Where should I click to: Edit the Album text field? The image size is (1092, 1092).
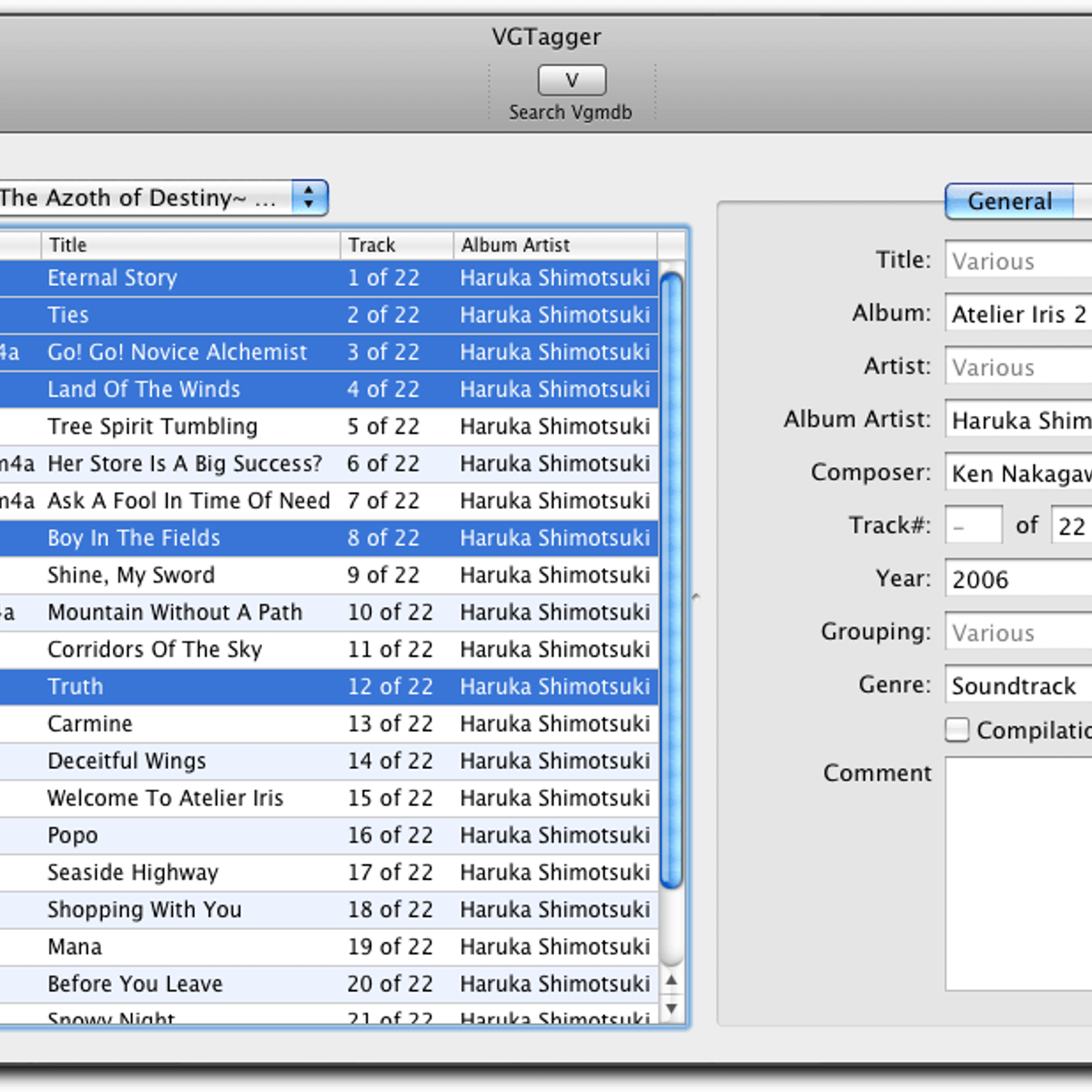(1018, 315)
